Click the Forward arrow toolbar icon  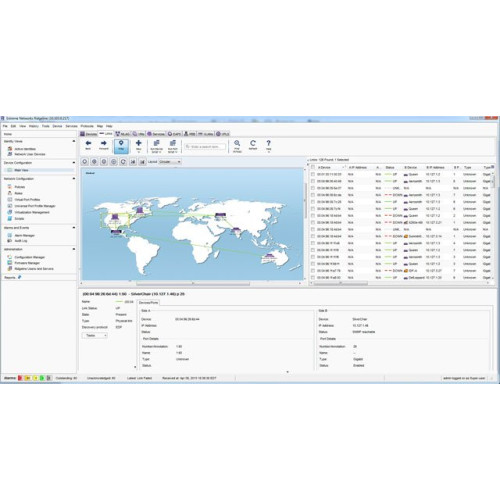[104, 144]
